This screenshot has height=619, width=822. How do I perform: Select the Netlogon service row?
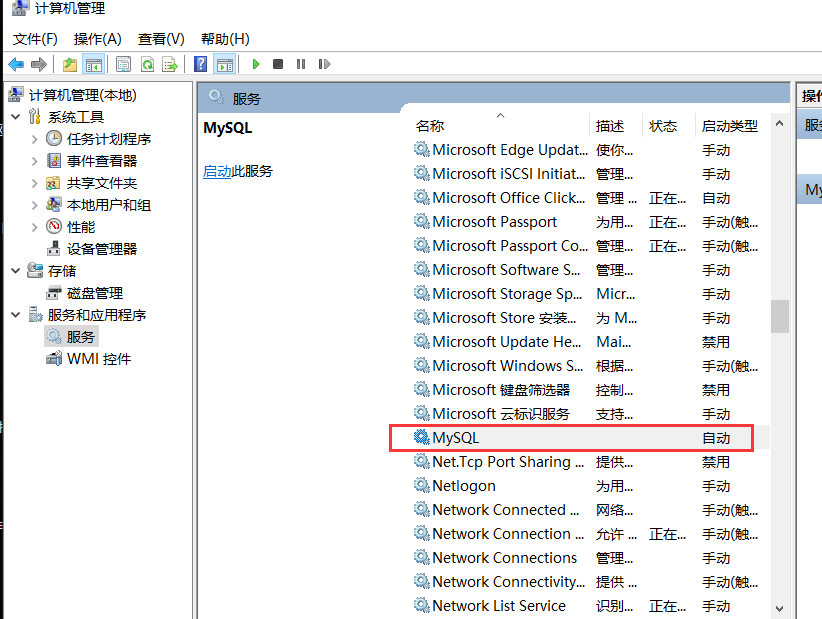590,486
